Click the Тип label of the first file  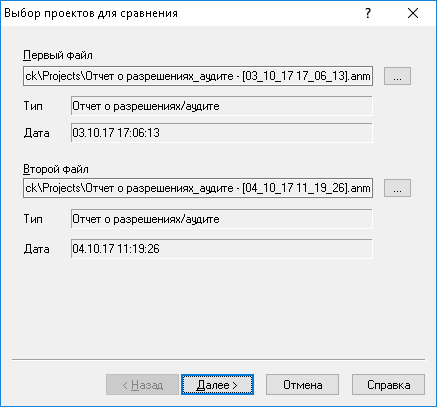pyautogui.click(x=33, y=106)
